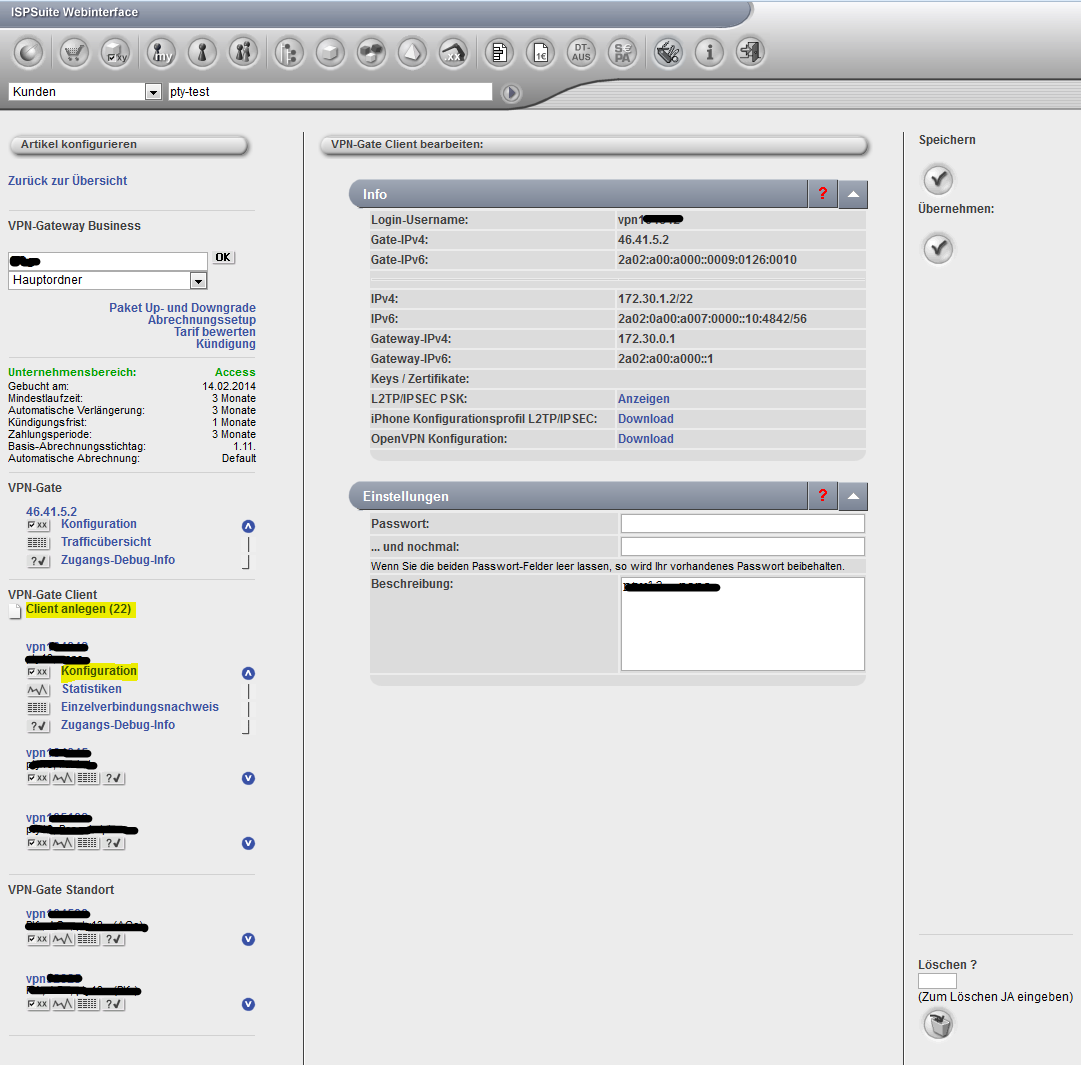
Task: Click Anzeigen for L2TP/IPSEC PSK
Action: pos(643,399)
